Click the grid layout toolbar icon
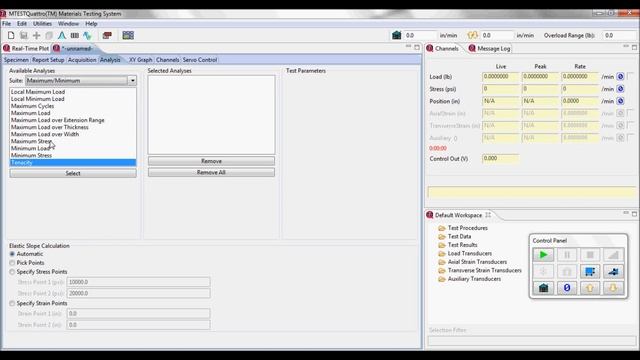Viewport: 640px width, 360px height. coord(128,36)
